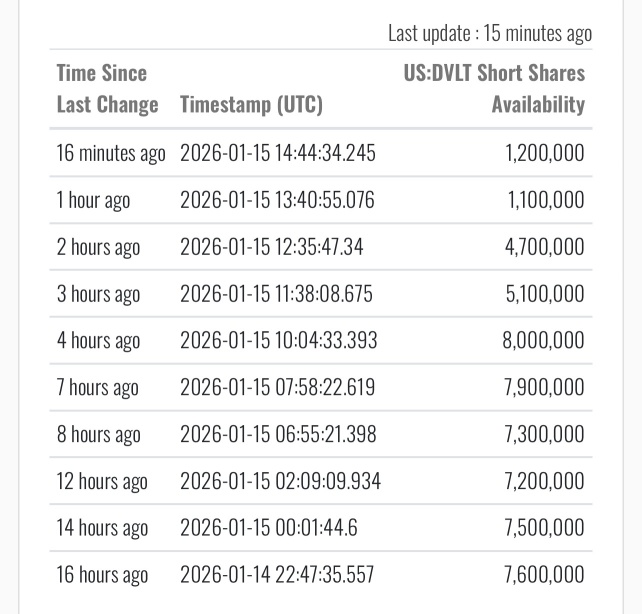The height and width of the screenshot is (614, 642).
Task: Click the 'US:DVLT Short Shares Availability' header
Action: (x=494, y=89)
